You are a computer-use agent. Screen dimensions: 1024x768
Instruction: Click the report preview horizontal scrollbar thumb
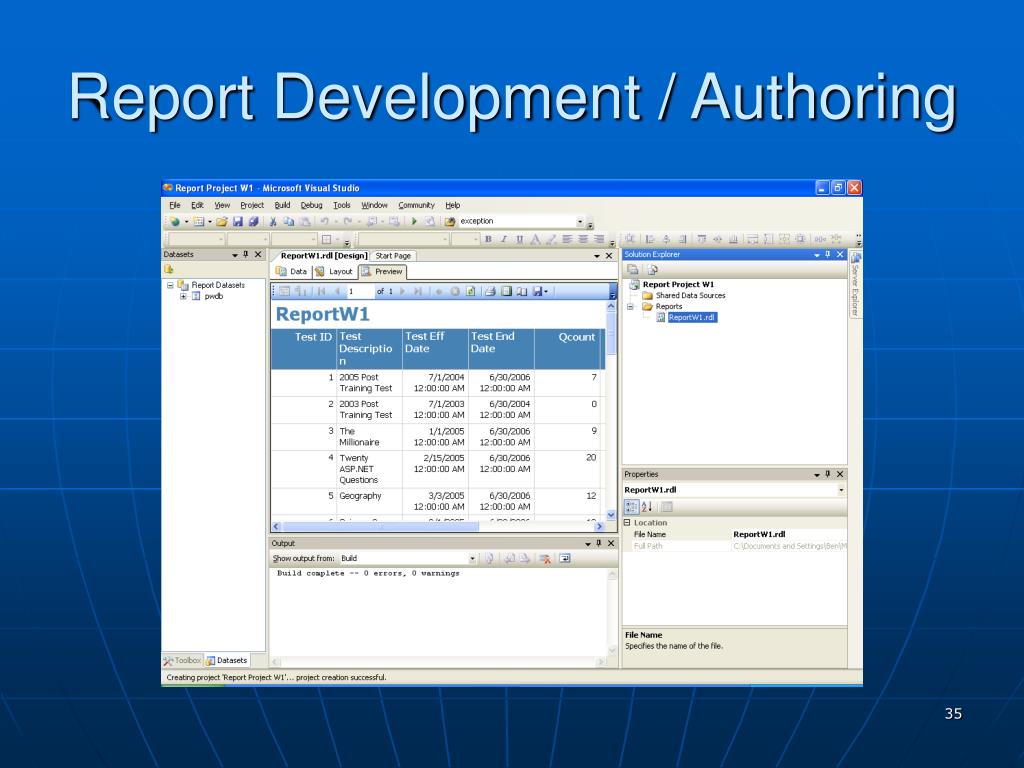coord(380,526)
